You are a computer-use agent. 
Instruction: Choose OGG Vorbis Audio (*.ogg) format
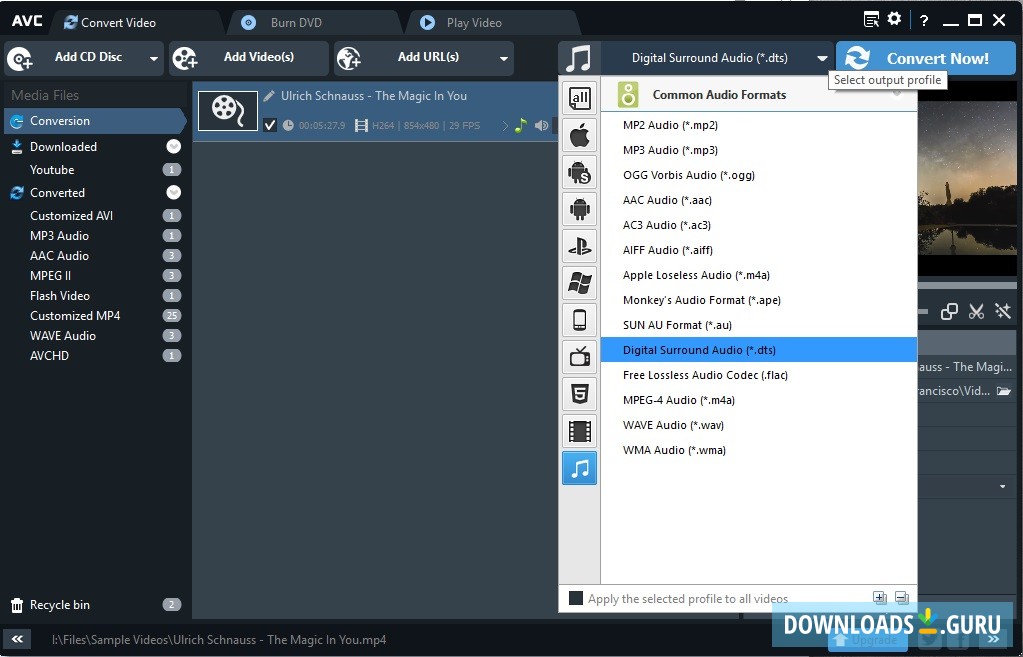tap(758, 175)
